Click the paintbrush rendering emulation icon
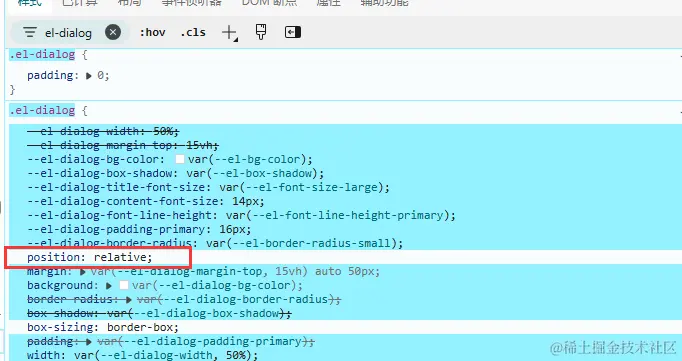 point(261,32)
